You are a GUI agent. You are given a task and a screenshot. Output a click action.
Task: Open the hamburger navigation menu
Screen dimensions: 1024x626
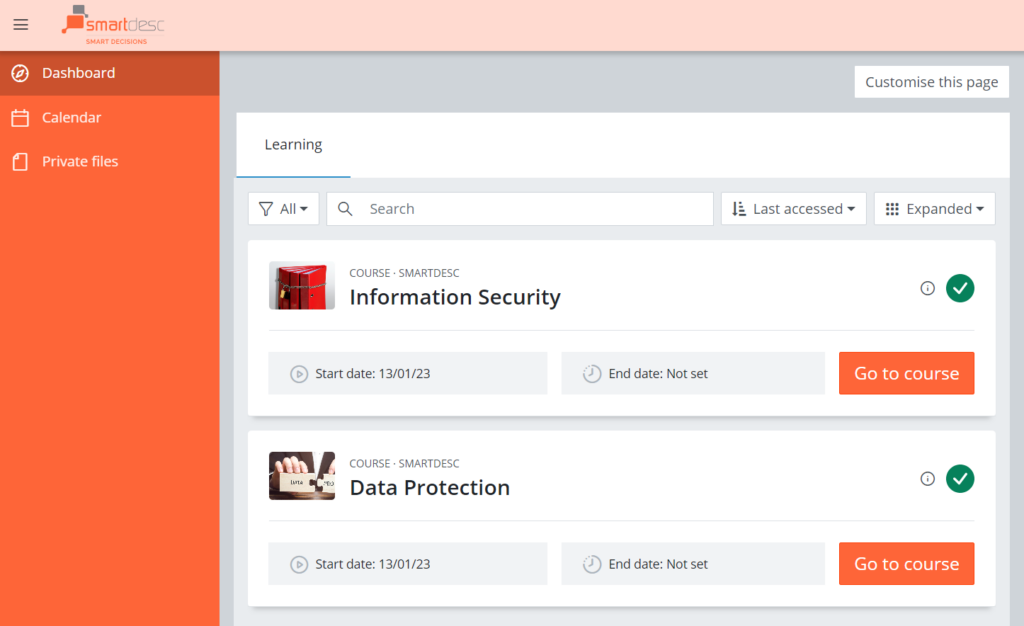click(20, 24)
